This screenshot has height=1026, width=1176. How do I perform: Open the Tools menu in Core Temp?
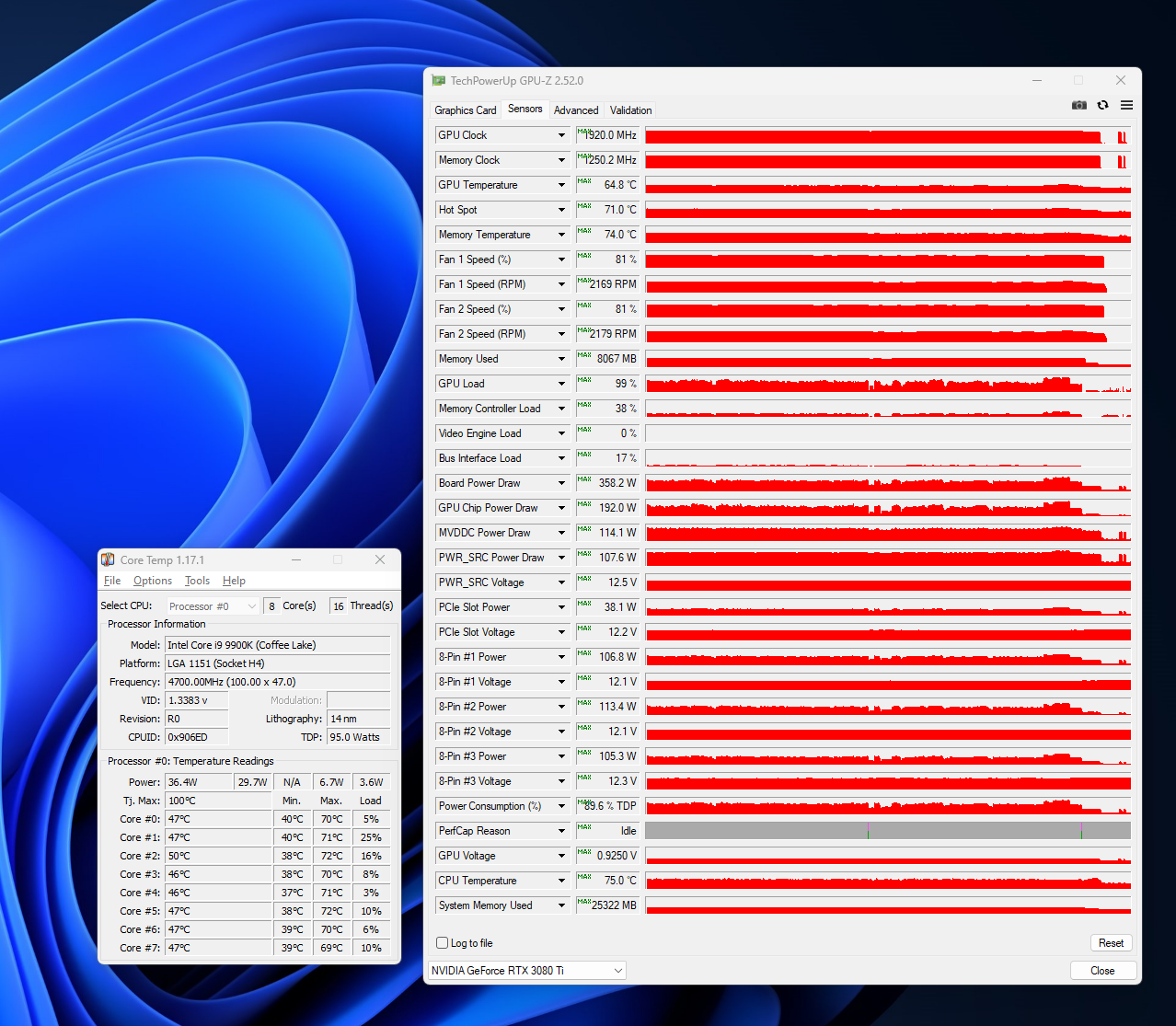coord(197,581)
